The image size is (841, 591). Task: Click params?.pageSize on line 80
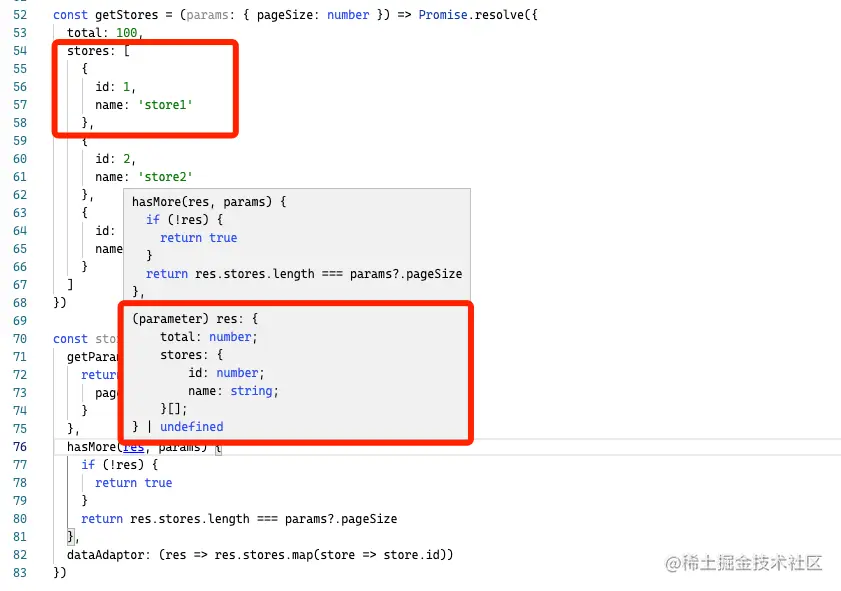341,519
